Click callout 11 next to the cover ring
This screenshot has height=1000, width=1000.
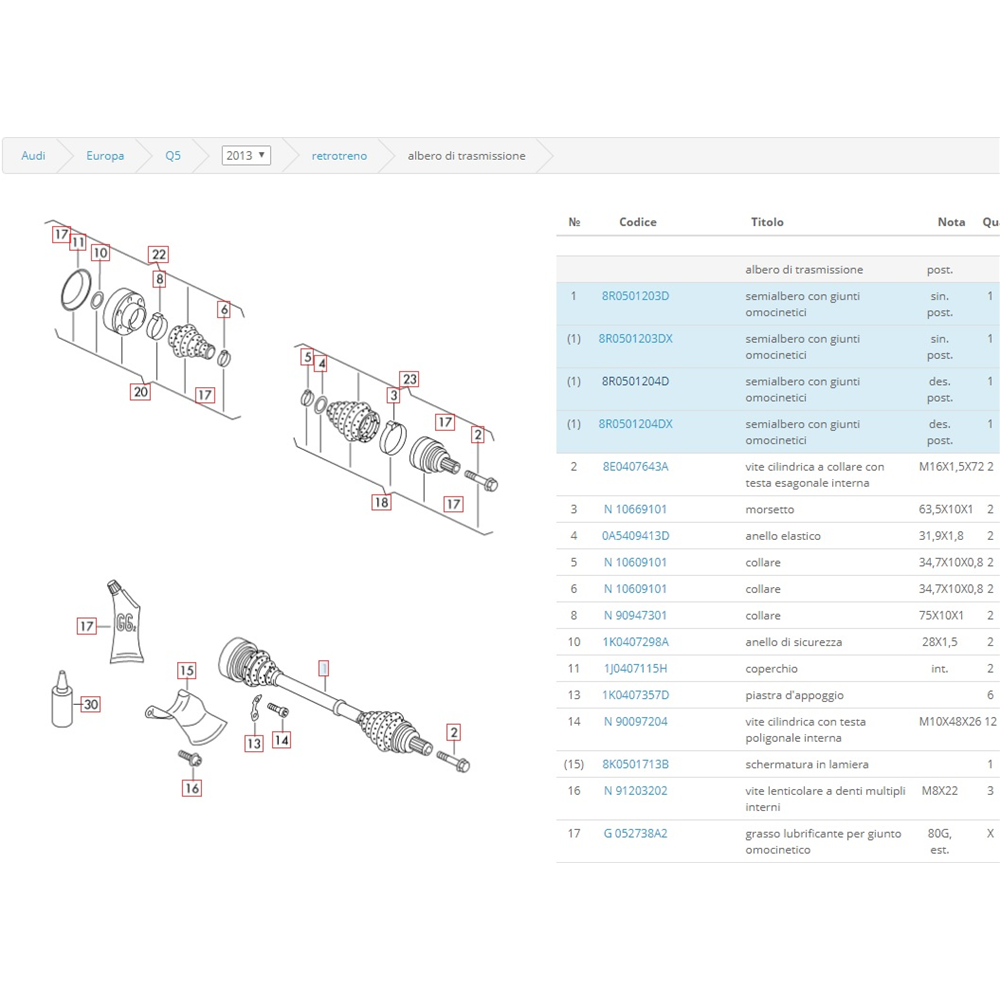(x=78, y=242)
